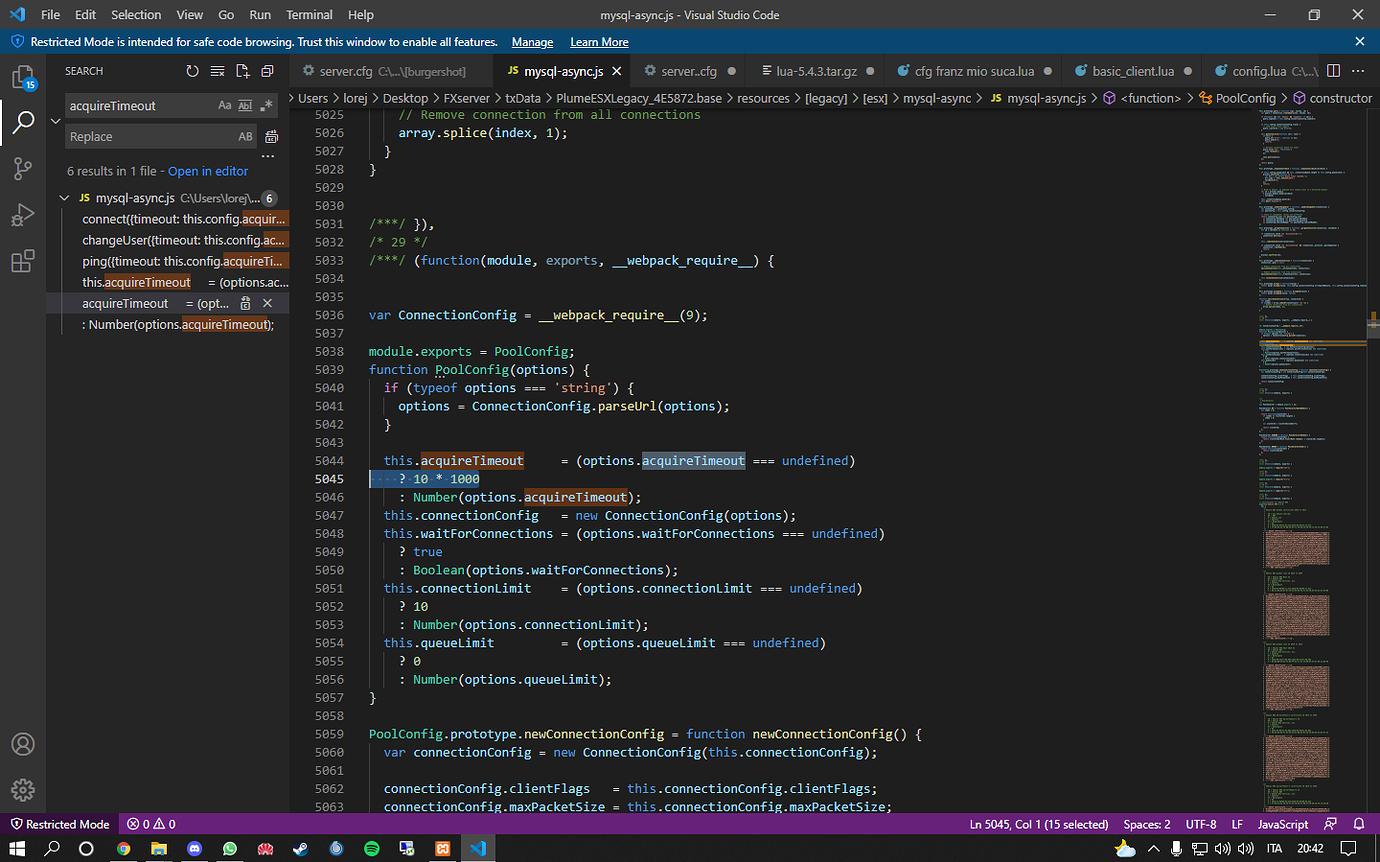The image size is (1380, 862).
Task: Open a new Search Editor
Action: (242, 70)
